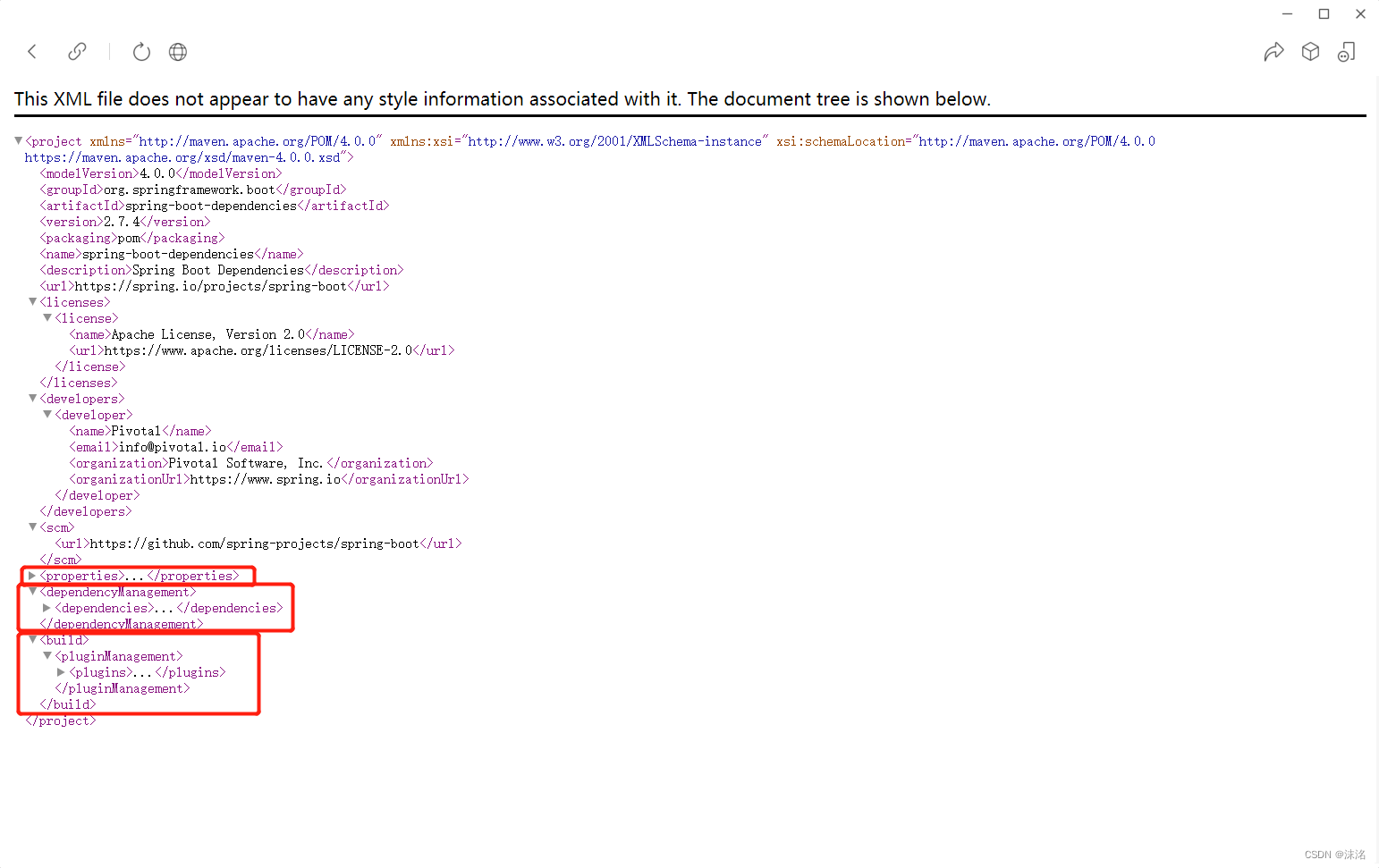Click the copy link icon
The image size is (1379, 868).
point(77,52)
